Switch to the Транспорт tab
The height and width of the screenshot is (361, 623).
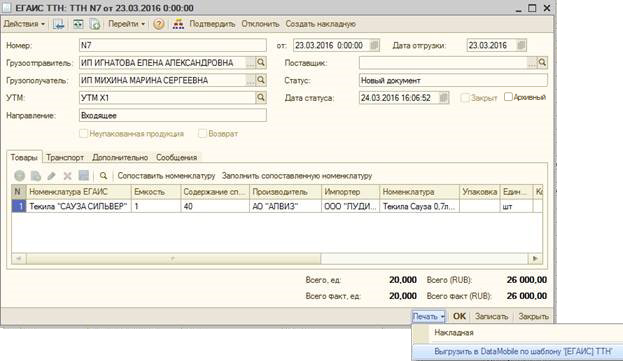[65, 158]
